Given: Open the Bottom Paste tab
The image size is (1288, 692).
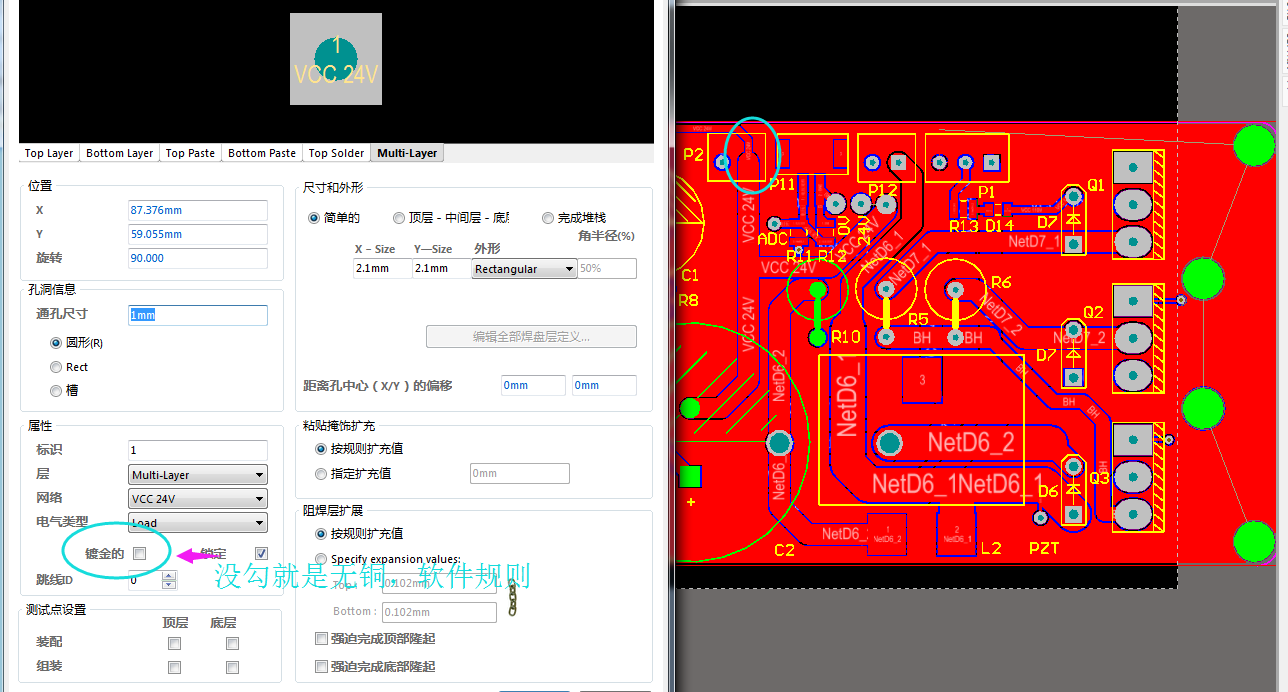Looking at the screenshot, I should pyautogui.click(x=262, y=153).
